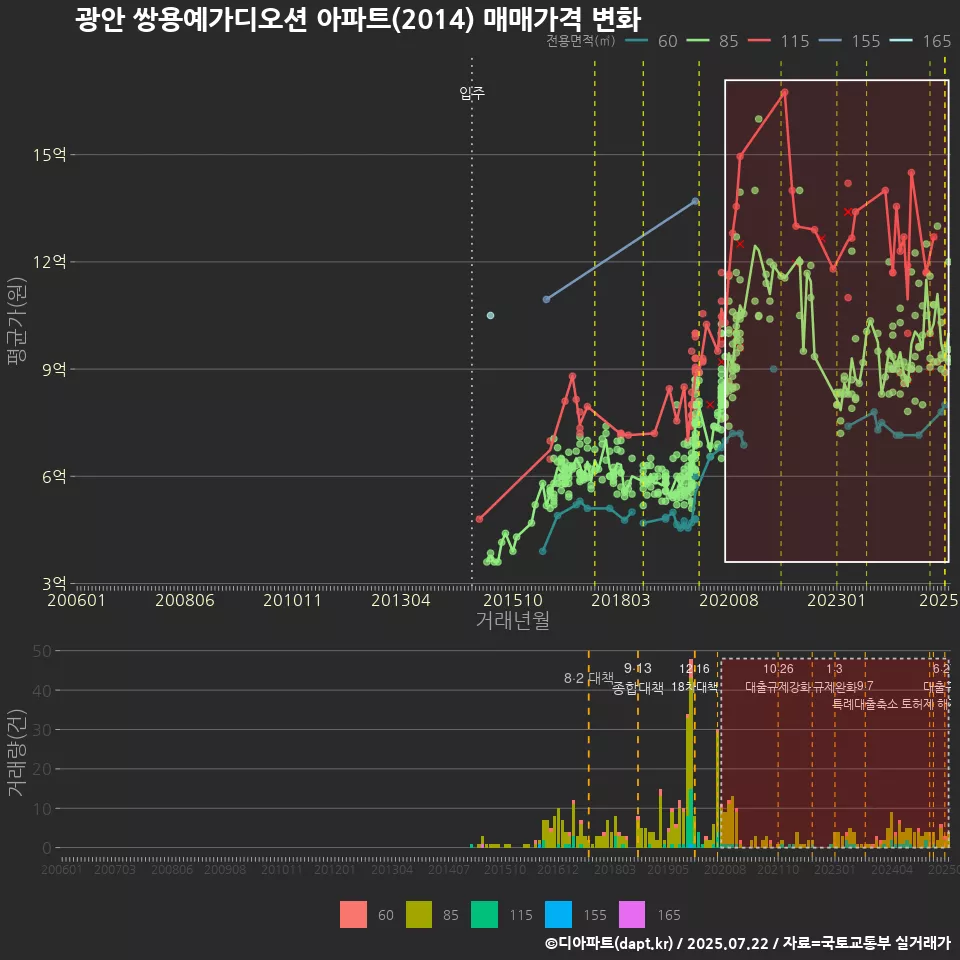The height and width of the screenshot is (960, 960).
Task: Click 202008 on the price chart's date axis
Action: pos(729,600)
